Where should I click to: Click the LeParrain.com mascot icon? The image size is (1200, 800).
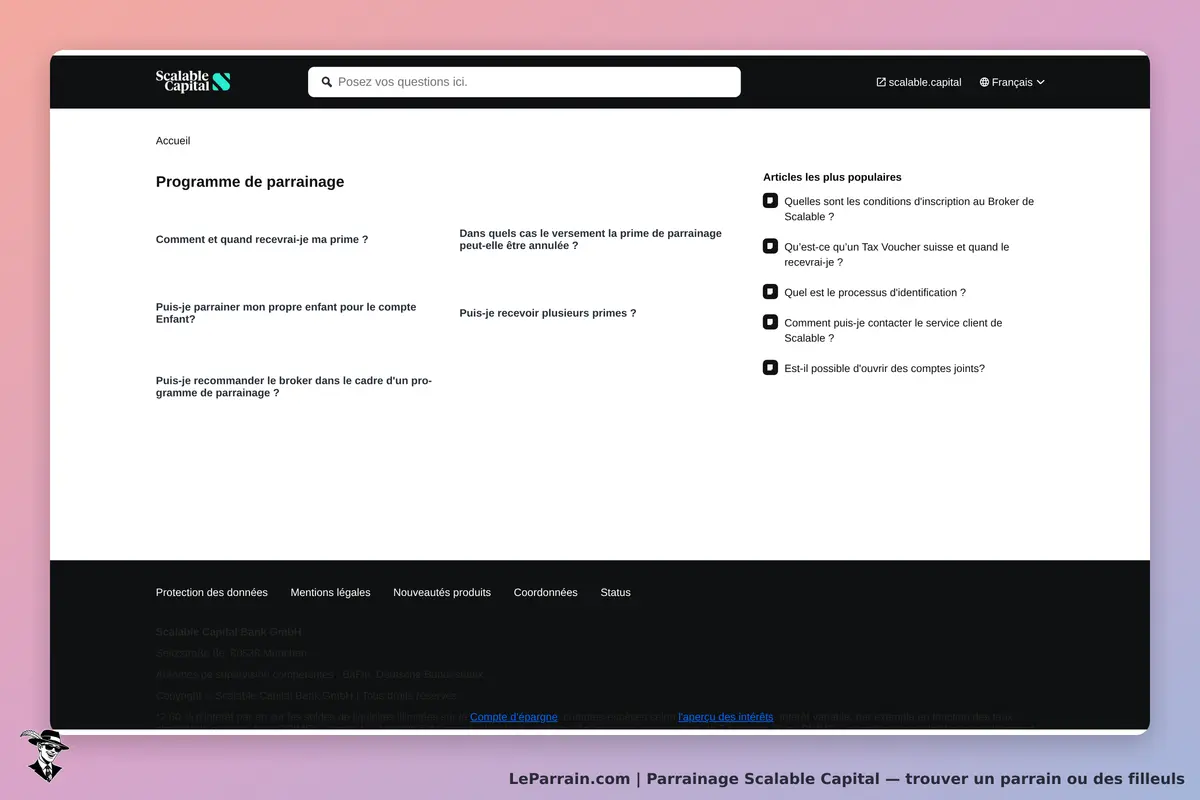point(43,754)
